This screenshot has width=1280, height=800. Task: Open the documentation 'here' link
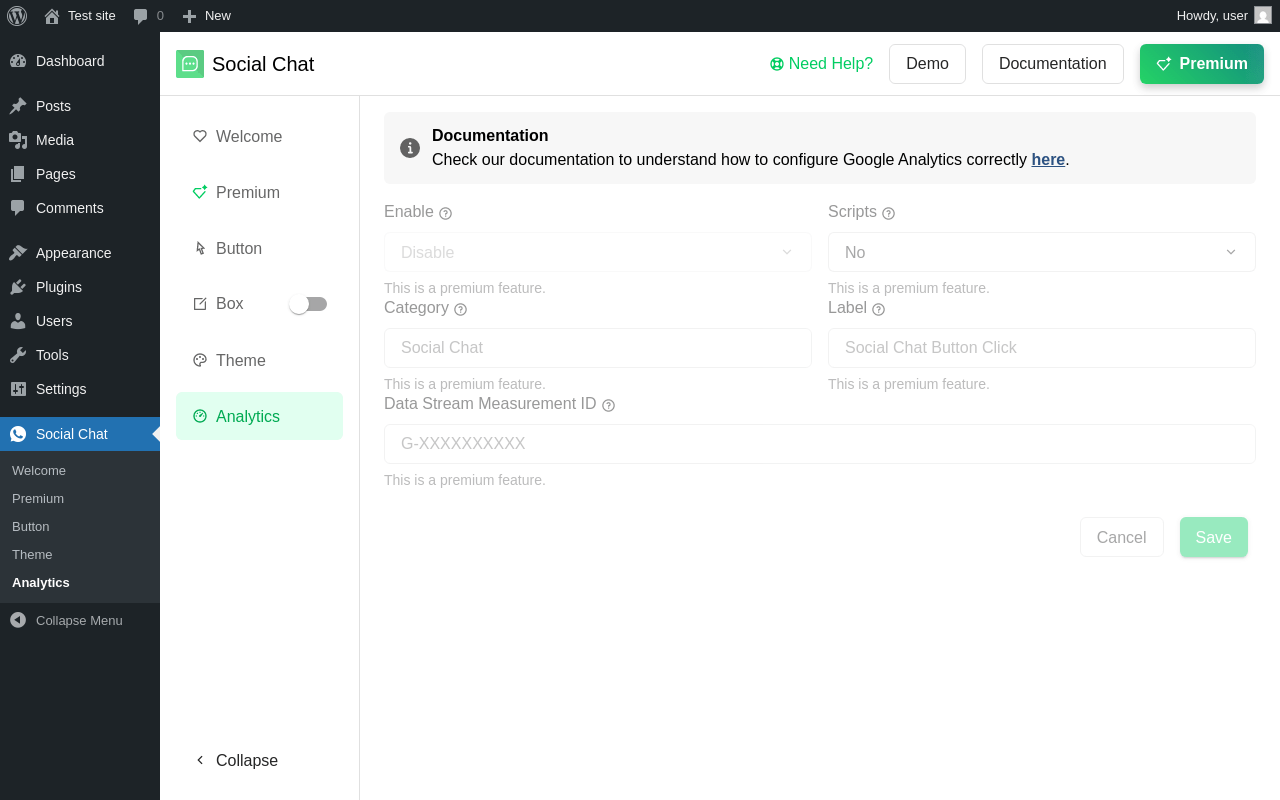[1048, 159]
